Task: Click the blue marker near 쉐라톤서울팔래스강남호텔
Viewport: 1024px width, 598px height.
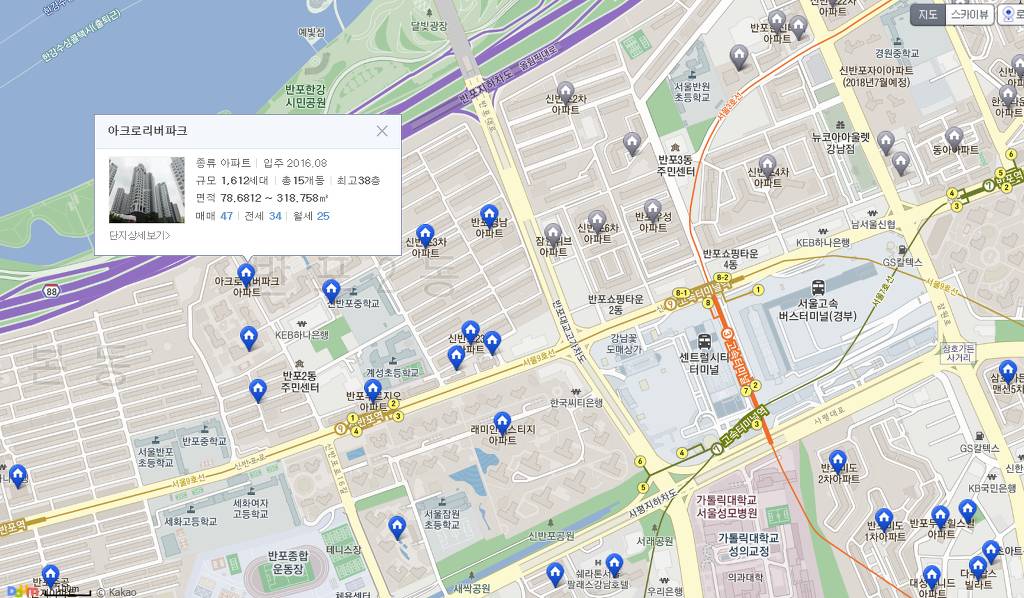Action: tap(614, 562)
